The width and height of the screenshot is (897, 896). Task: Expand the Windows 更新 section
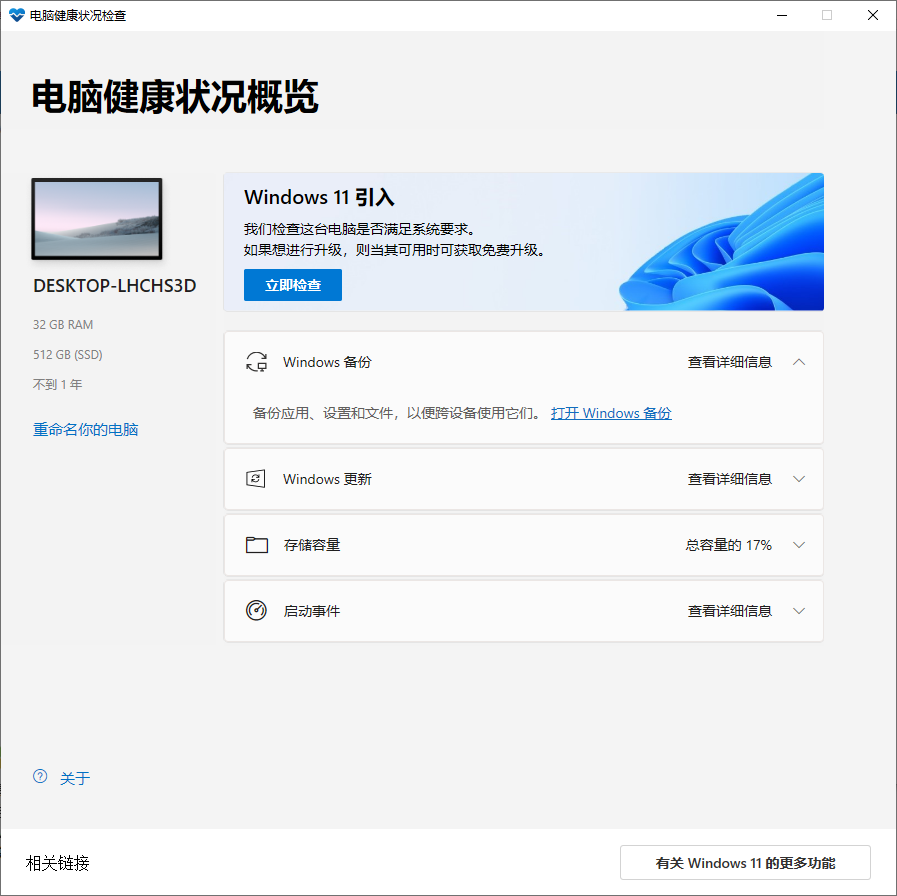(798, 478)
